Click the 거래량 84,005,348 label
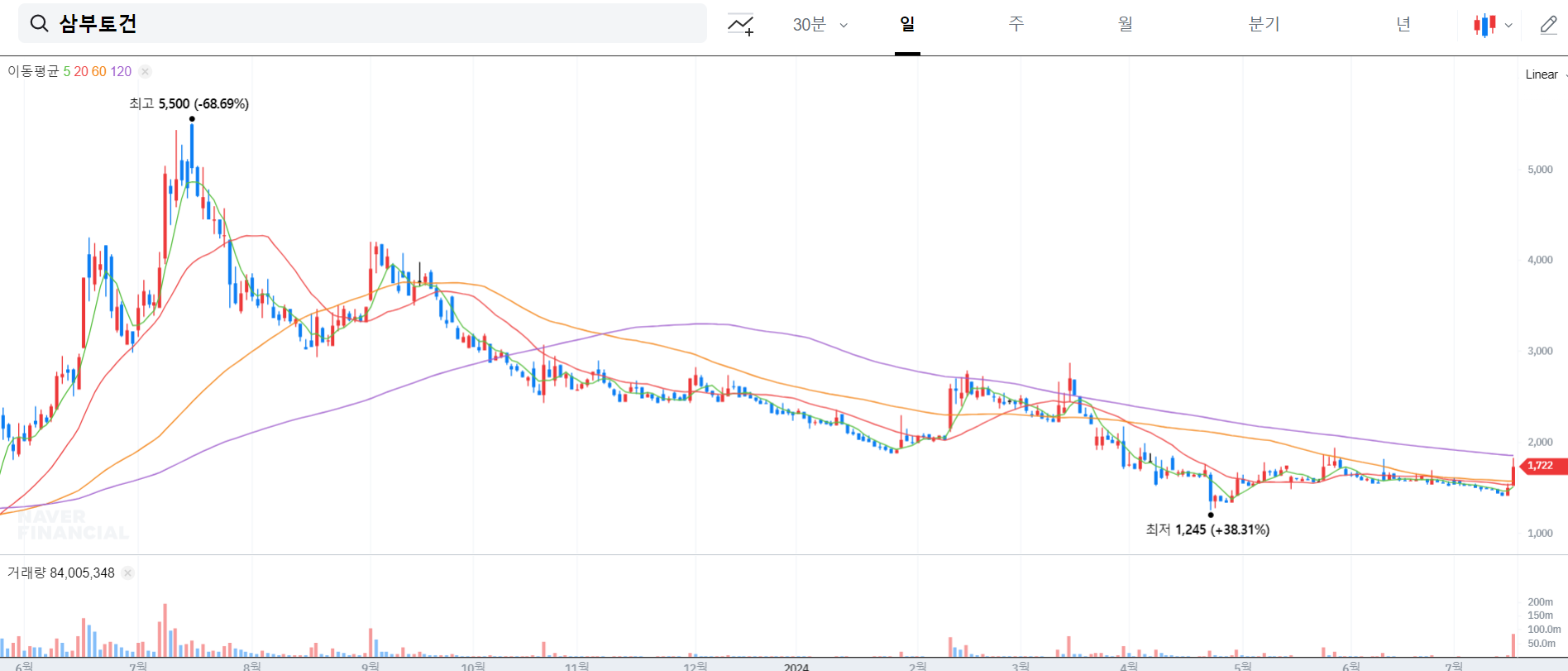Image resolution: width=1568 pixels, height=671 pixels. [x=60, y=573]
